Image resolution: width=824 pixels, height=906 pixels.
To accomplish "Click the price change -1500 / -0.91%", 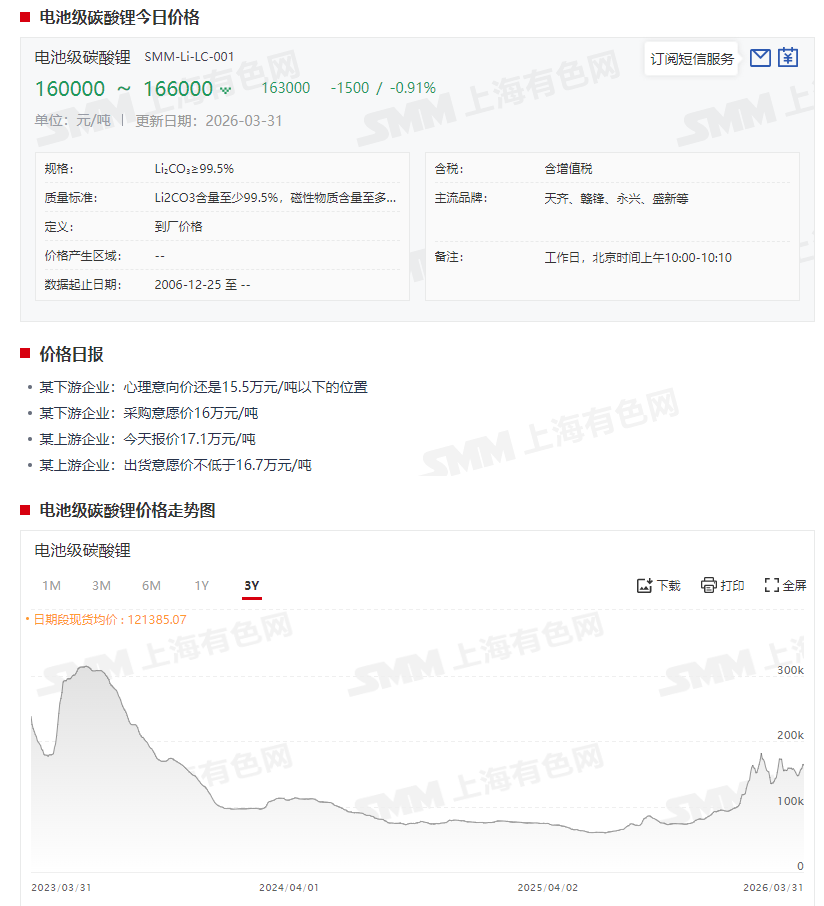I will (x=383, y=88).
